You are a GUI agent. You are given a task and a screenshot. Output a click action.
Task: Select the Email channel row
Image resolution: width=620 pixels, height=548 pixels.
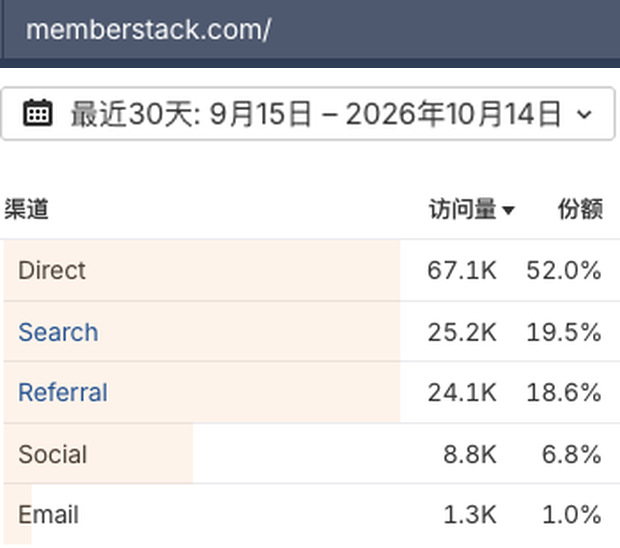pyautogui.click(x=312, y=514)
